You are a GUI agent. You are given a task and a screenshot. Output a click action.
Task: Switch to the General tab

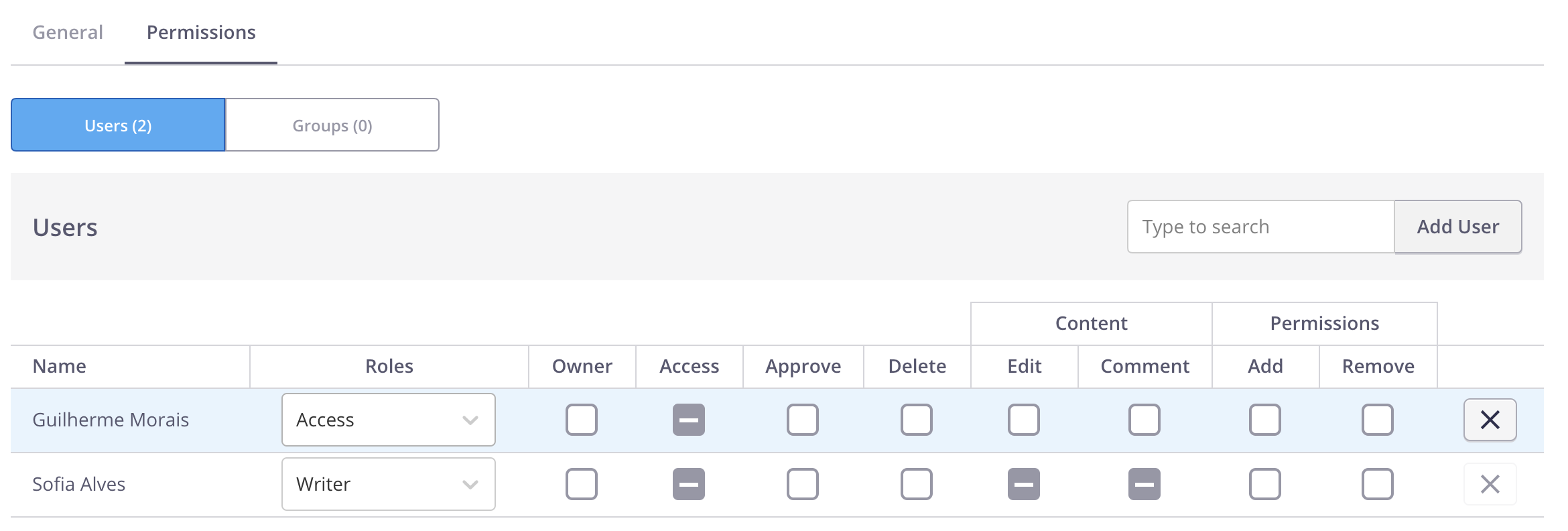click(x=68, y=32)
